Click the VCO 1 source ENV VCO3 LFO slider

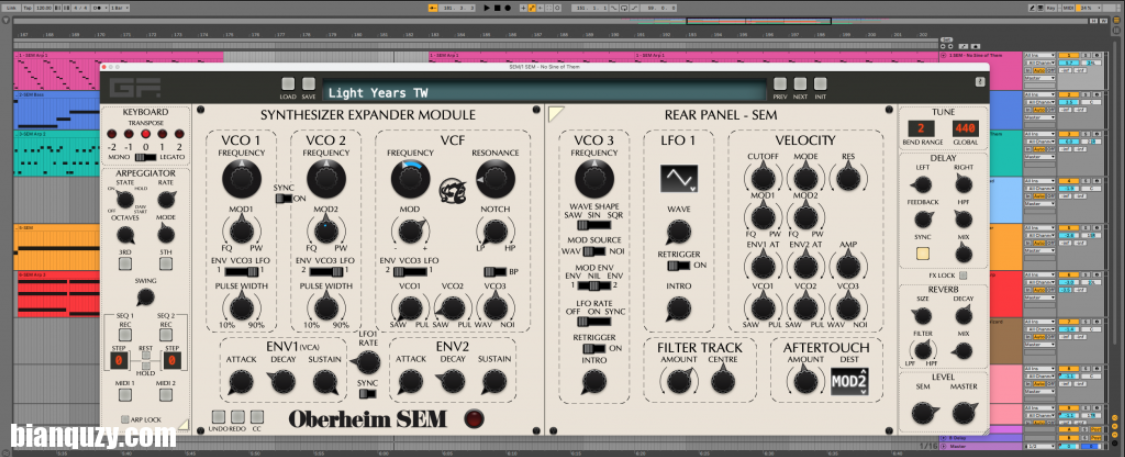[x=242, y=271]
